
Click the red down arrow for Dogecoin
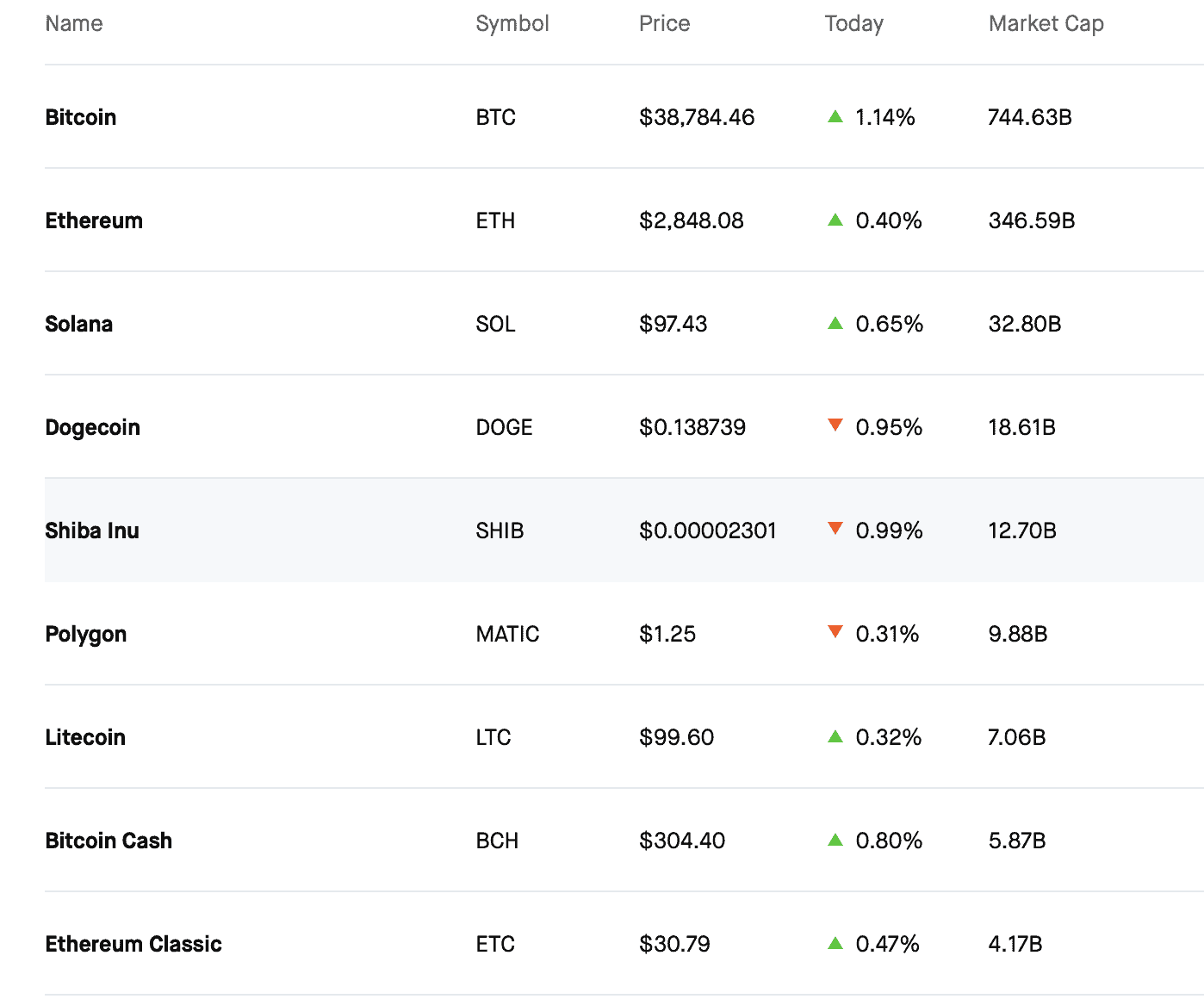coord(835,425)
